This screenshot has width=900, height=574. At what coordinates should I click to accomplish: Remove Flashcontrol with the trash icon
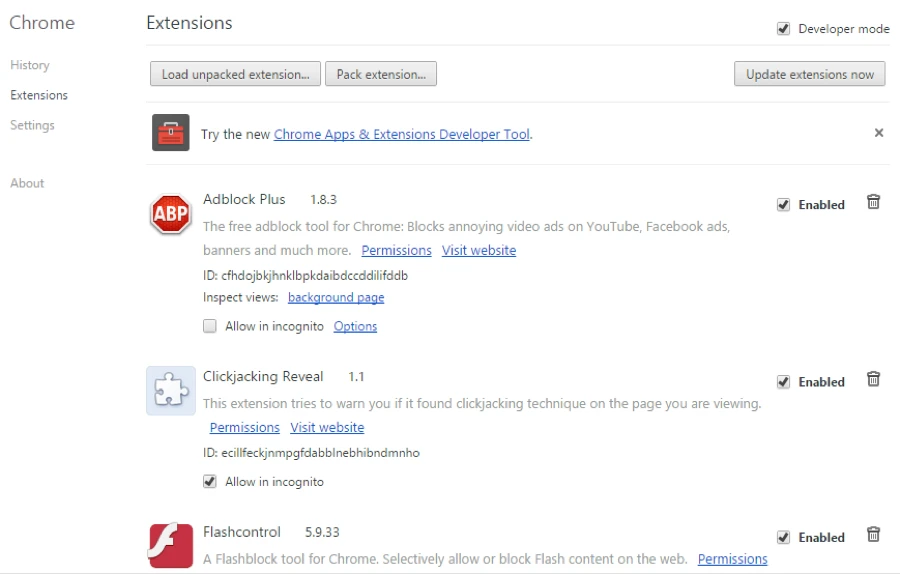[x=873, y=535]
